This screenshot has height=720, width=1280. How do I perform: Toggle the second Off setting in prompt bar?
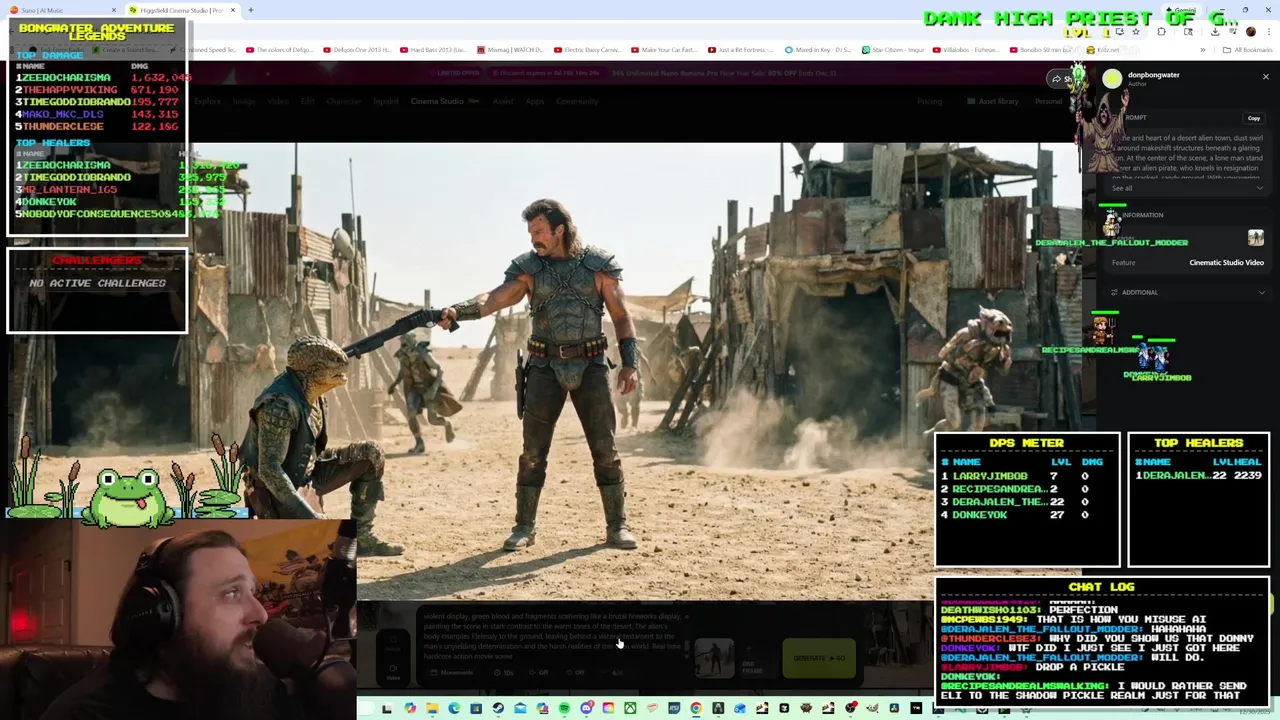tap(575, 672)
